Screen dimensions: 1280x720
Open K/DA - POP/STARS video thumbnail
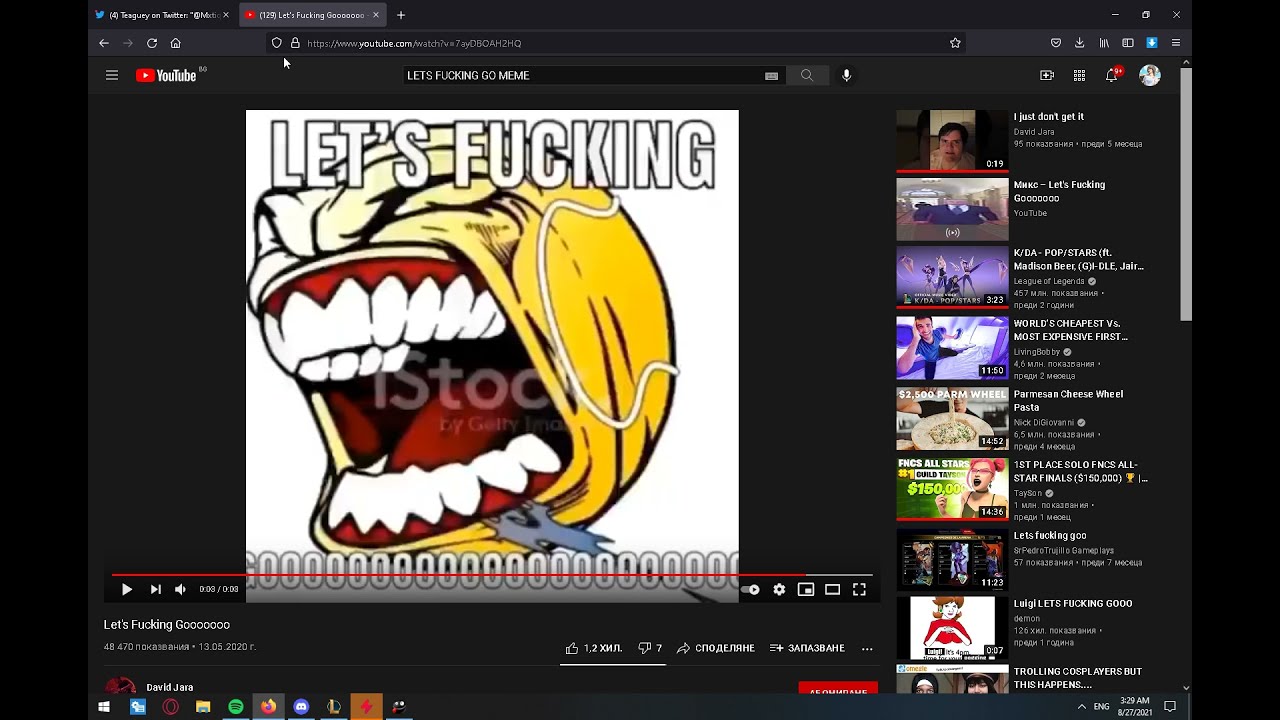point(952,278)
